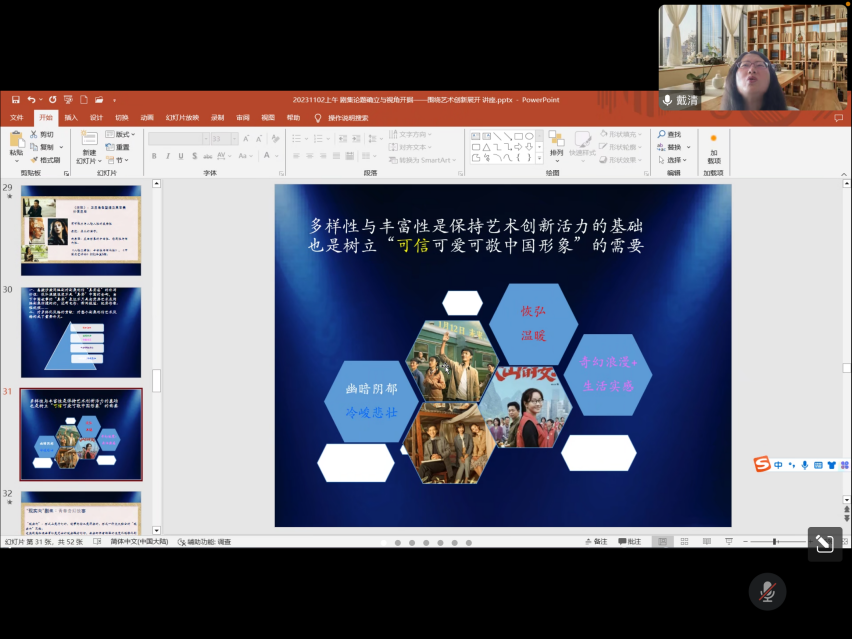This screenshot has height=639, width=852.
Task: Toggle bold text formatting
Action: (154, 156)
